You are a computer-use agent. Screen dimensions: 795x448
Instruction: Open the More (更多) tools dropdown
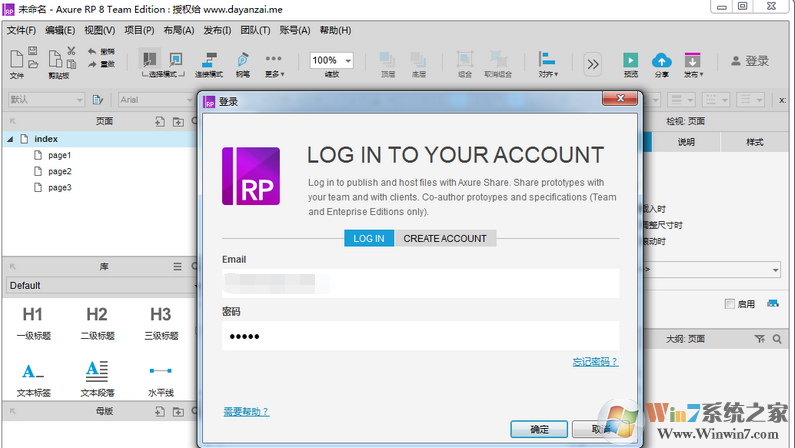click(x=274, y=64)
